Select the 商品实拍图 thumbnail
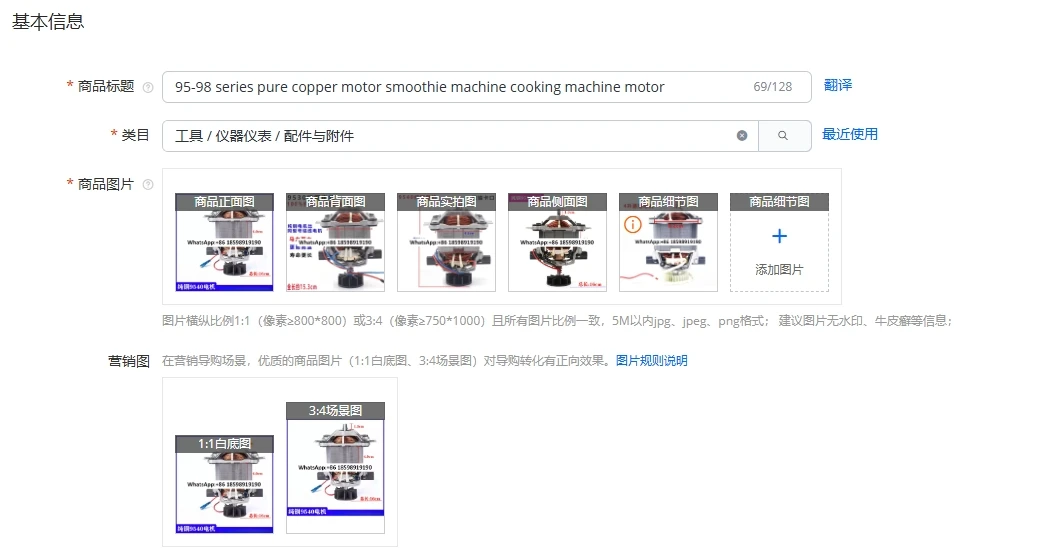The height and width of the screenshot is (549, 1054). (x=446, y=243)
